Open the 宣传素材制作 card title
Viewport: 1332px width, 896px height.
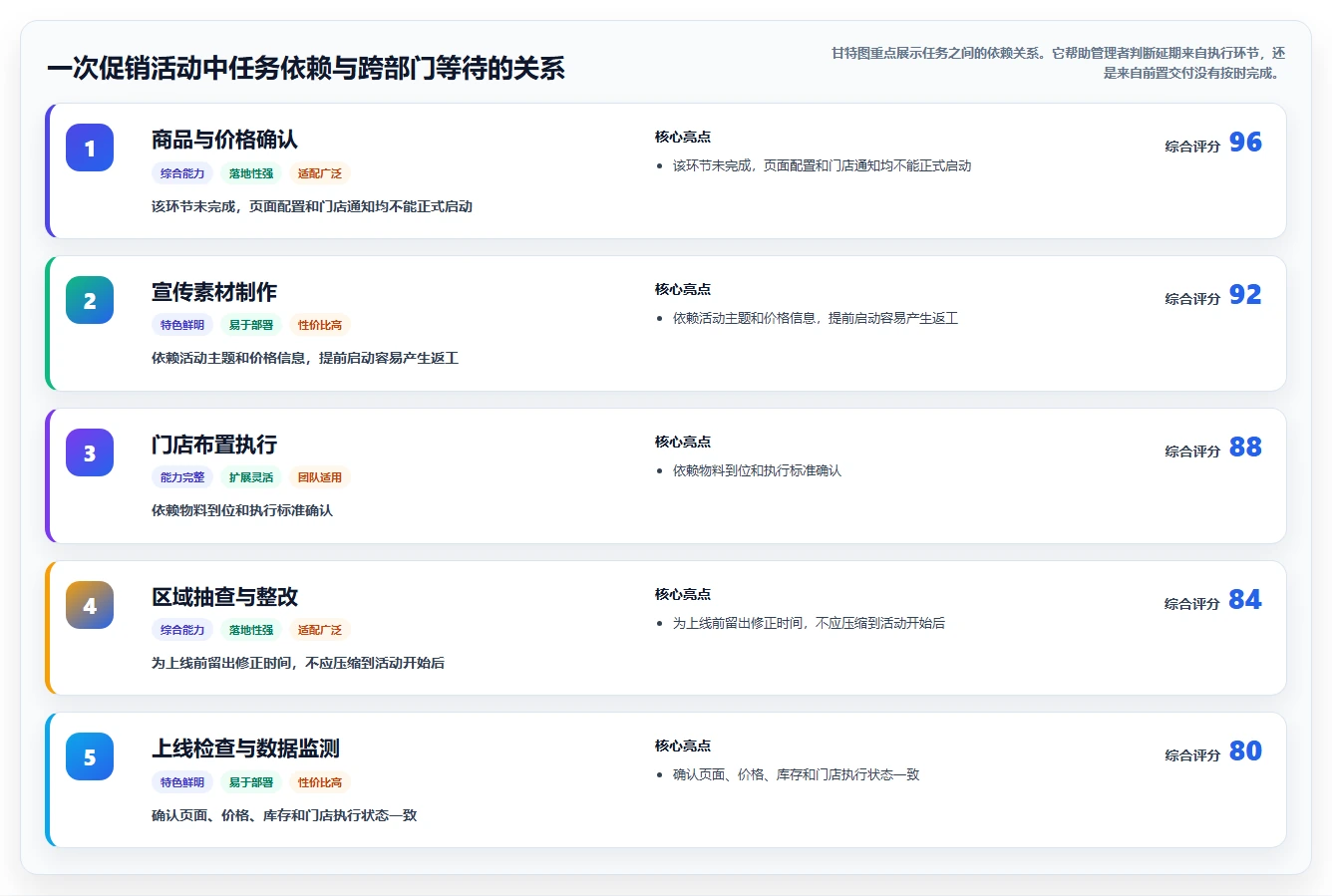point(214,292)
